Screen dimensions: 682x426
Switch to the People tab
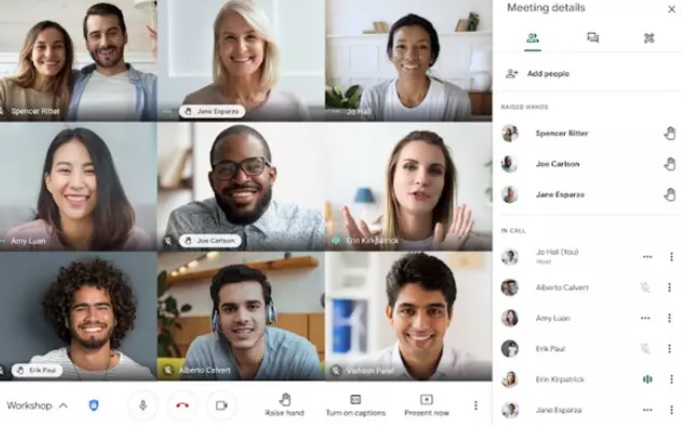pyautogui.click(x=532, y=38)
